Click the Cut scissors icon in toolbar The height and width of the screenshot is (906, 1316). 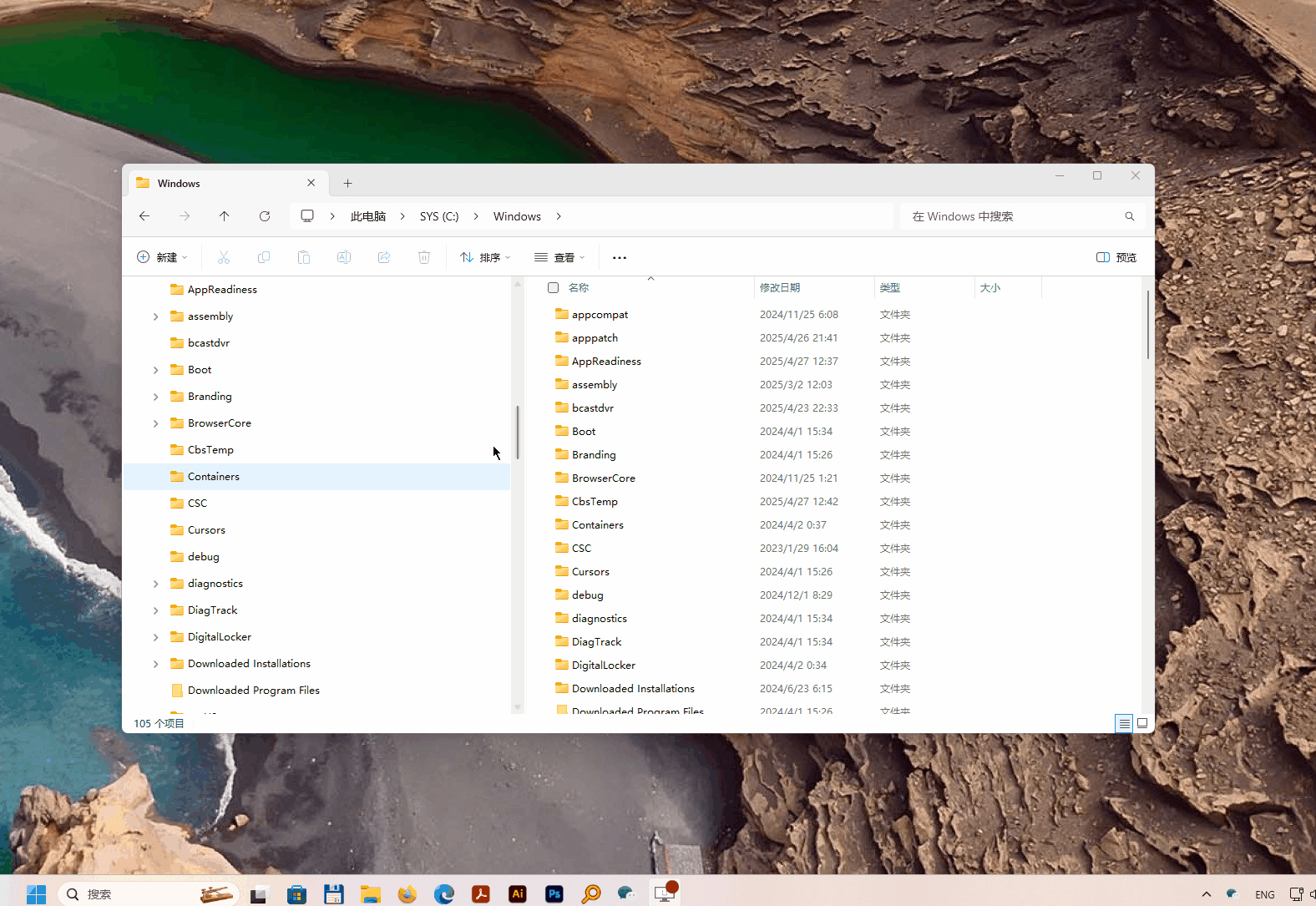(x=224, y=257)
